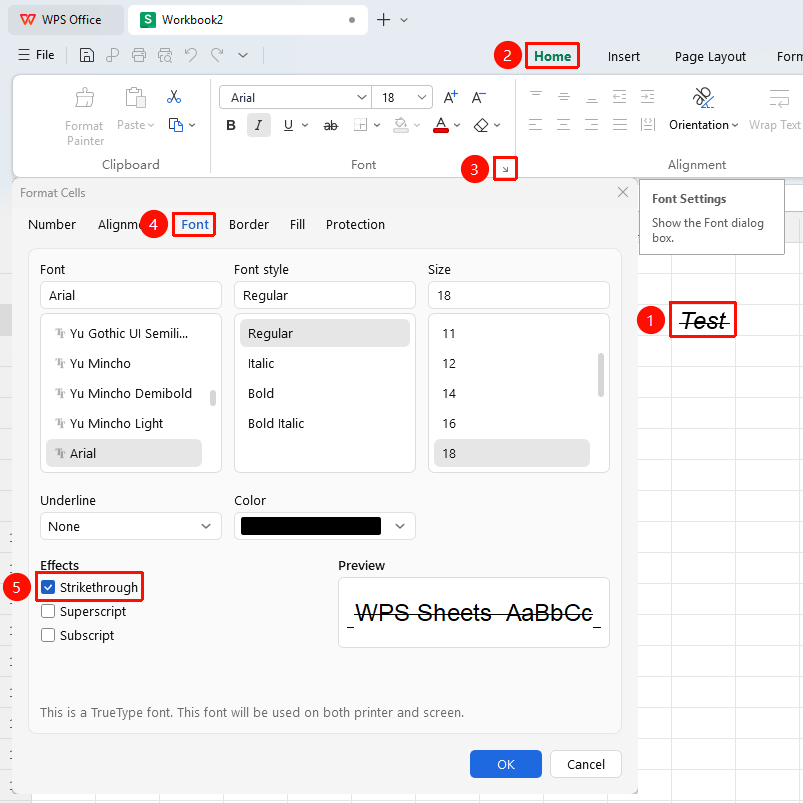Click the Cut scissors icon
The image size is (803, 803).
click(174, 97)
